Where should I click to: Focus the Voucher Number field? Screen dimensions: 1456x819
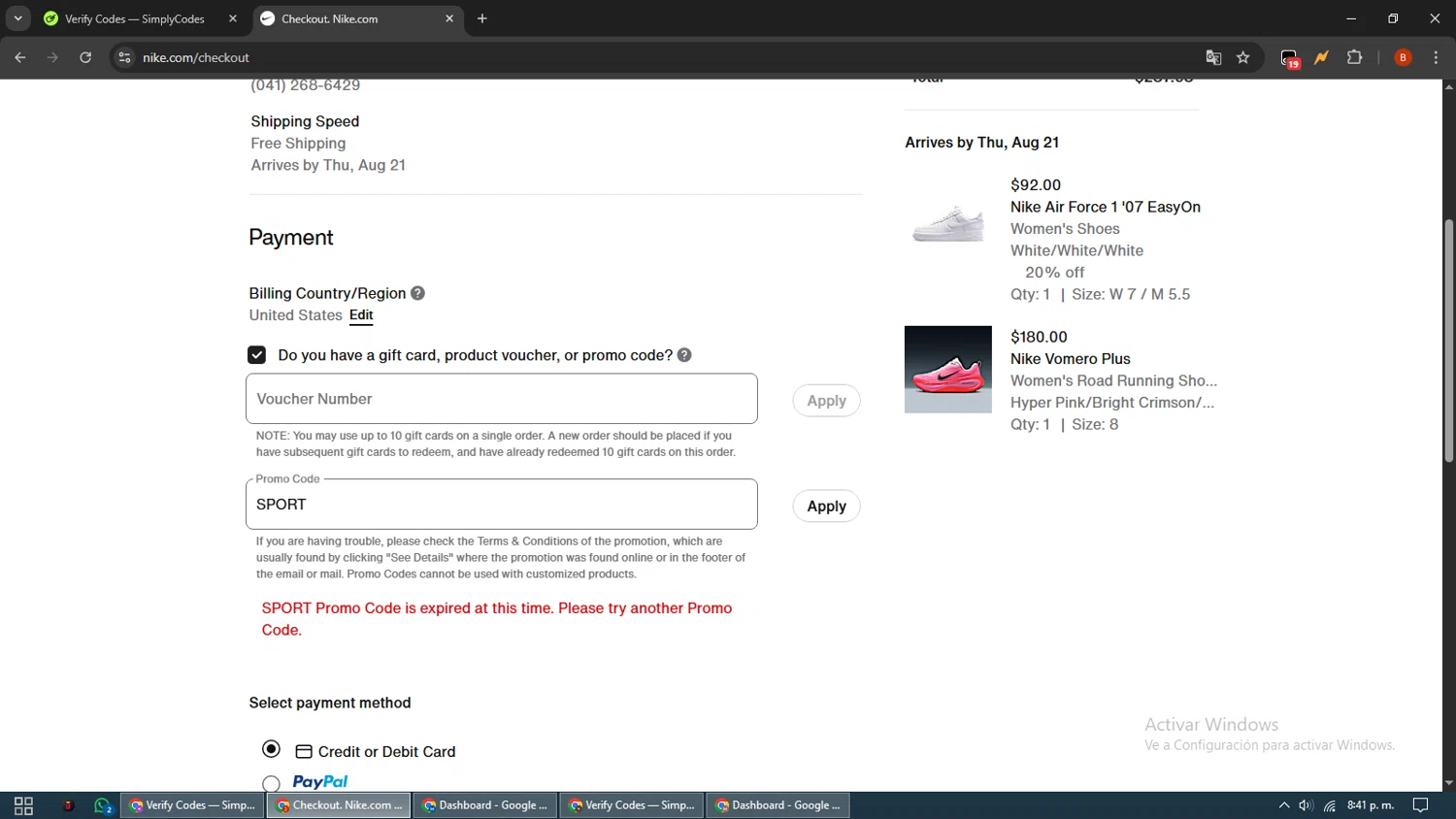click(502, 399)
